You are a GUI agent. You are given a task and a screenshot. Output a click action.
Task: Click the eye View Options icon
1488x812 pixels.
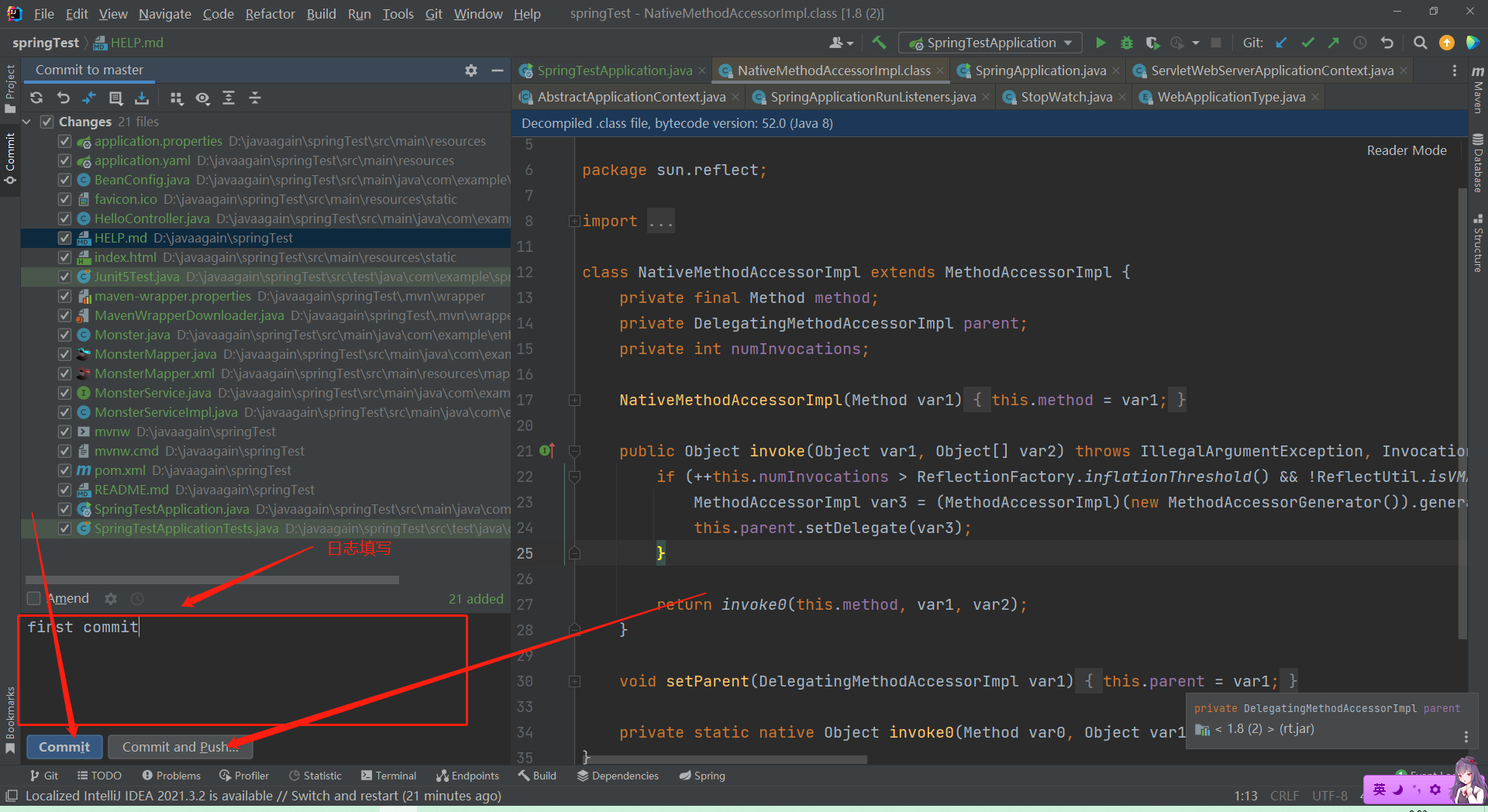[203, 98]
